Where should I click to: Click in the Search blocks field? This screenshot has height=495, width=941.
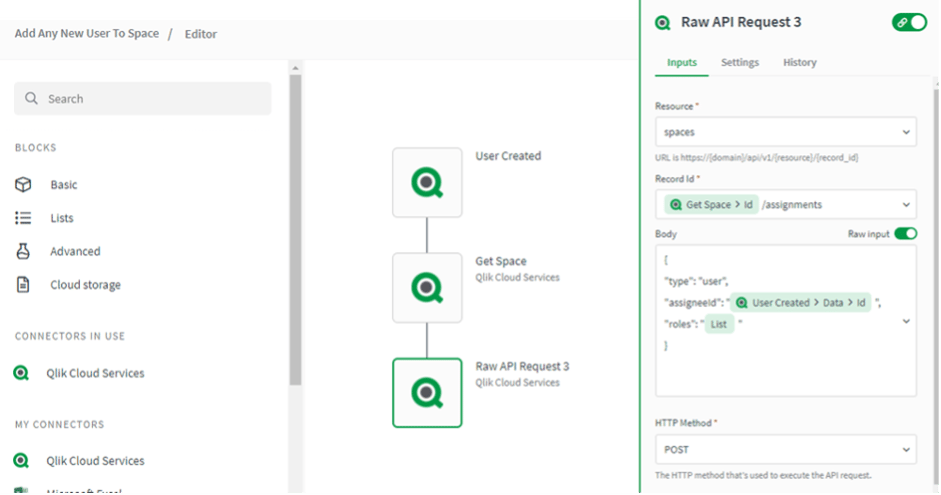pyautogui.click(x=143, y=98)
